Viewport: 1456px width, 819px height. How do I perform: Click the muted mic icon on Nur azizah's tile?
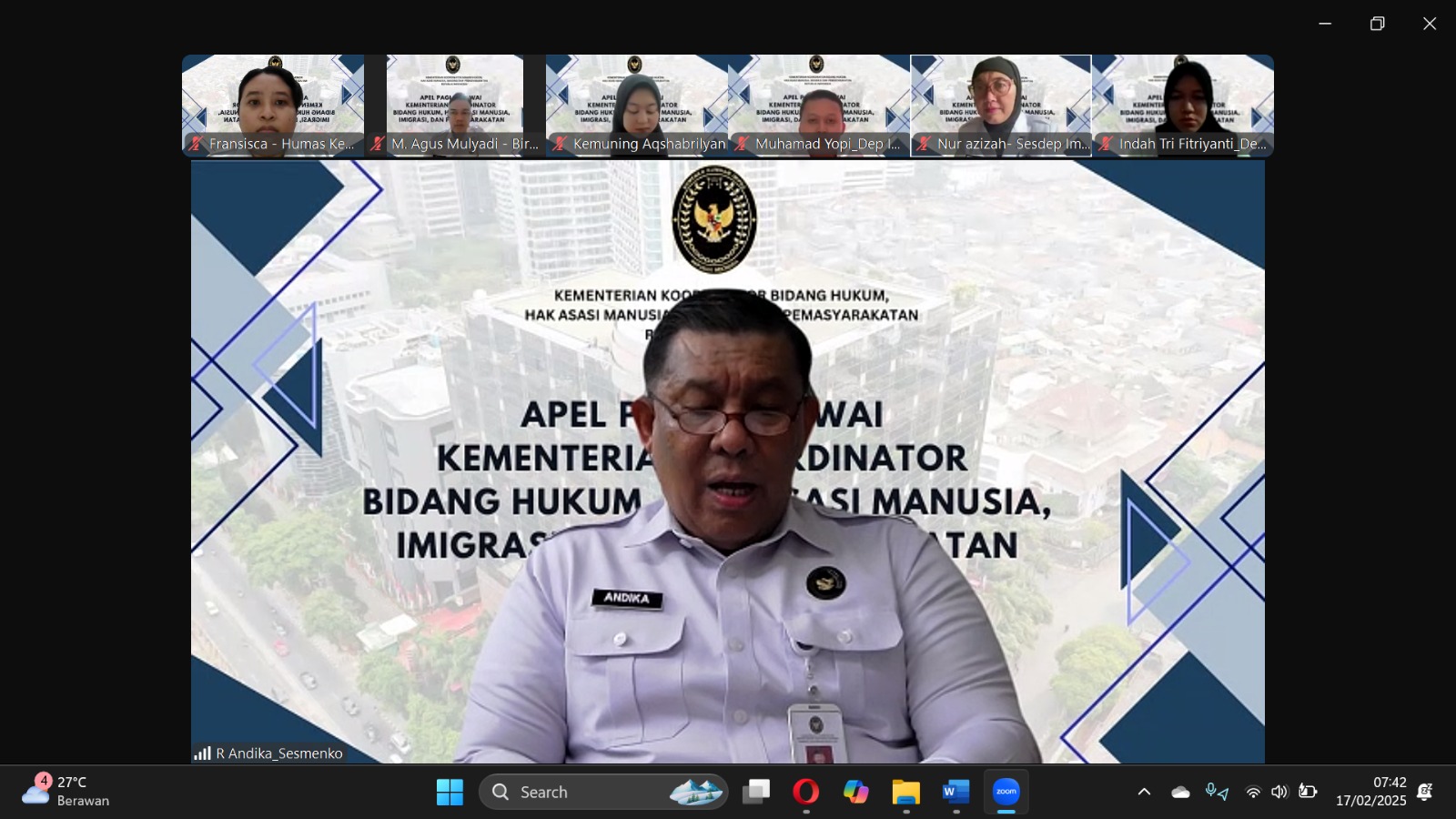tap(924, 144)
